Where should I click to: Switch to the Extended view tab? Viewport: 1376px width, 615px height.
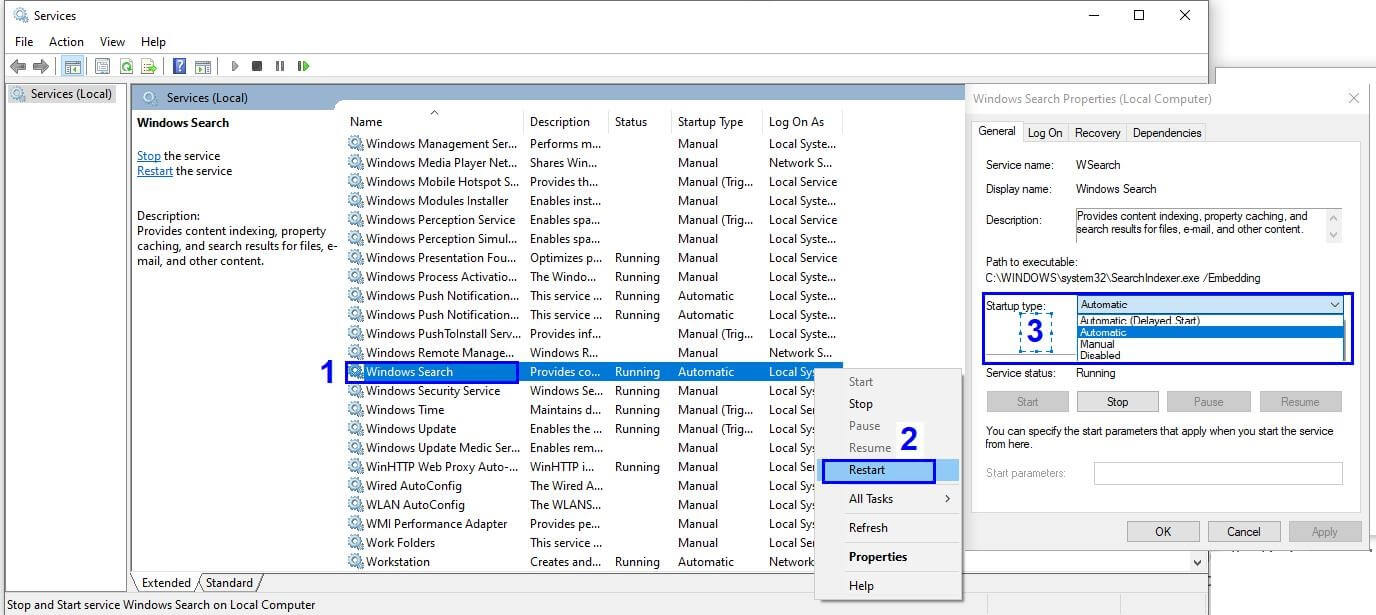tap(166, 583)
